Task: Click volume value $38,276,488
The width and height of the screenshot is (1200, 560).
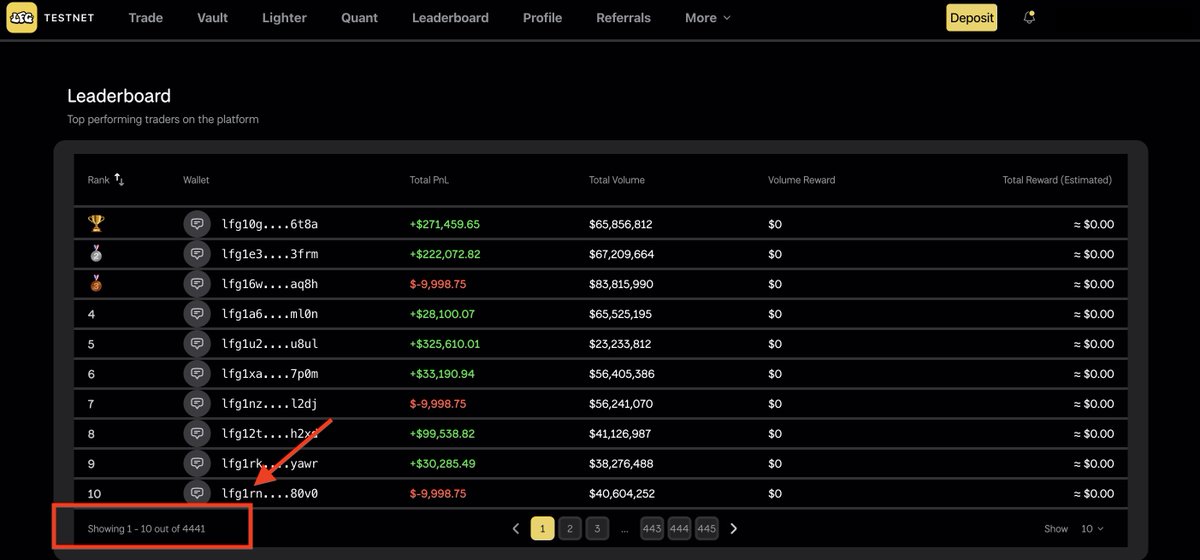Action: point(621,464)
